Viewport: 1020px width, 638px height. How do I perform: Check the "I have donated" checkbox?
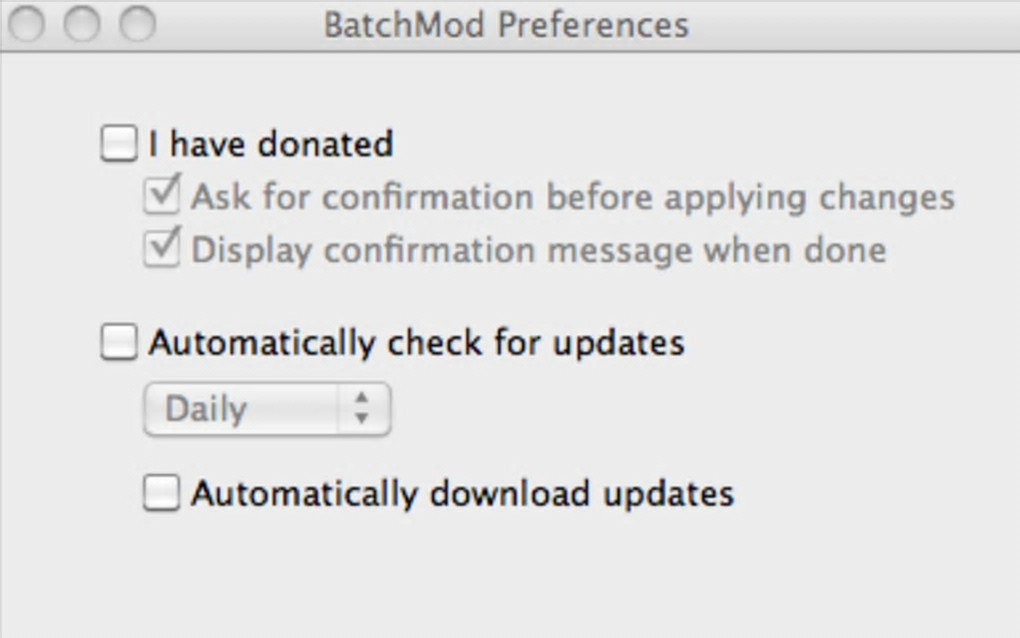(119, 143)
